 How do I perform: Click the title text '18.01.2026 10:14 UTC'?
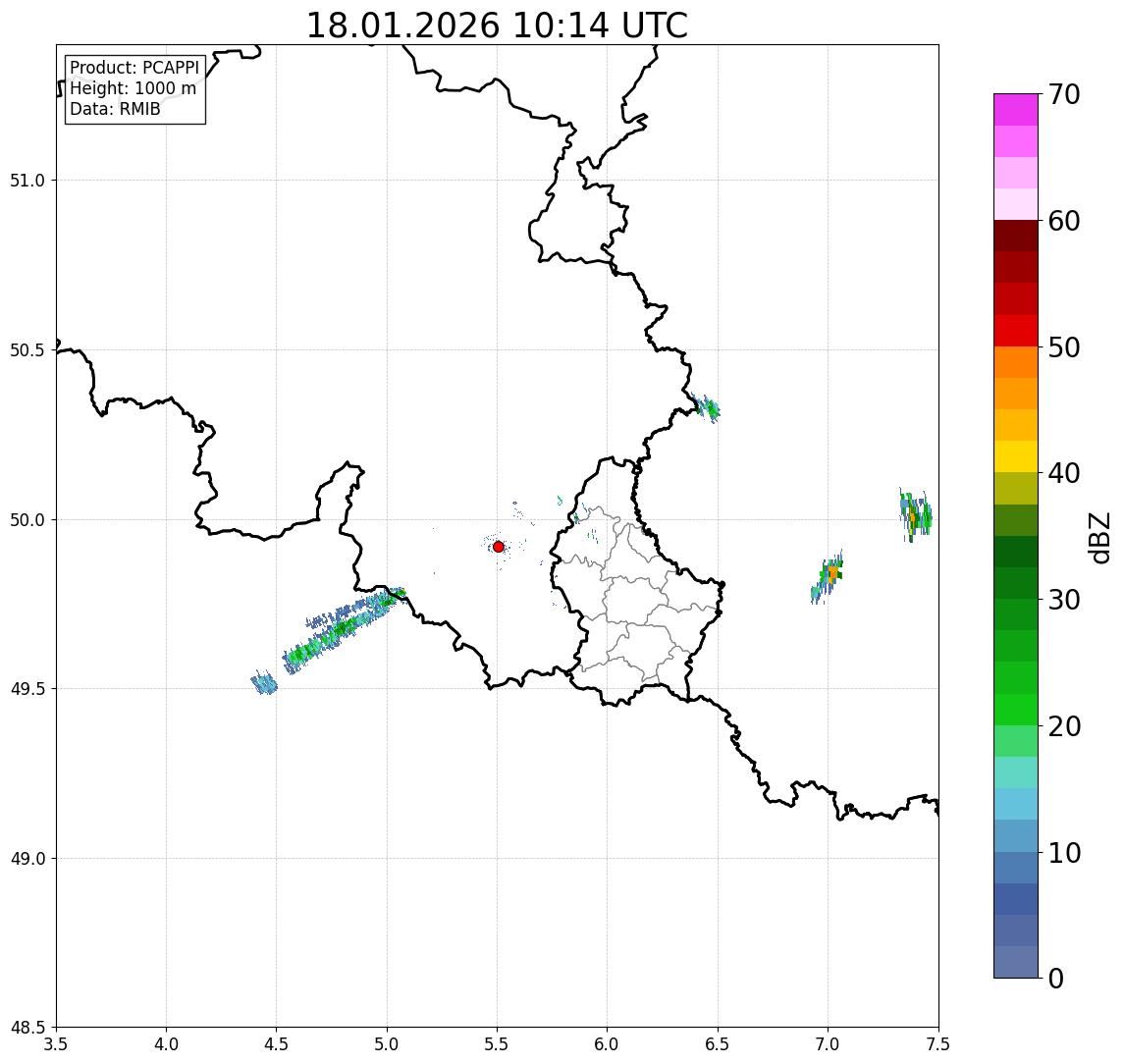497,26
